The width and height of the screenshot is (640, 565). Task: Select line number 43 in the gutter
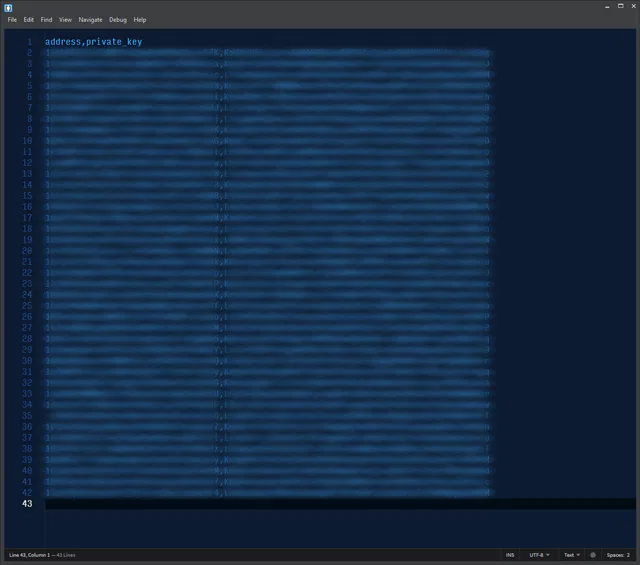tap(27, 504)
